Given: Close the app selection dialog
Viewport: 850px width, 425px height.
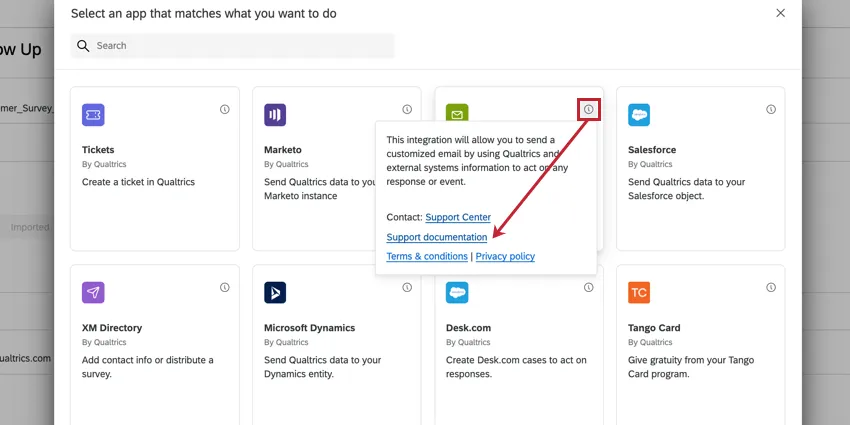Looking at the screenshot, I should click(x=781, y=13).
